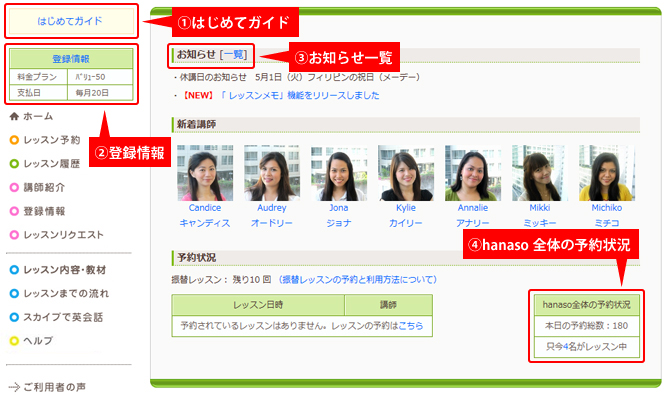The image size is (670, 395).
Task: Open ヘルプ in the sidebar
Action: 38,341
